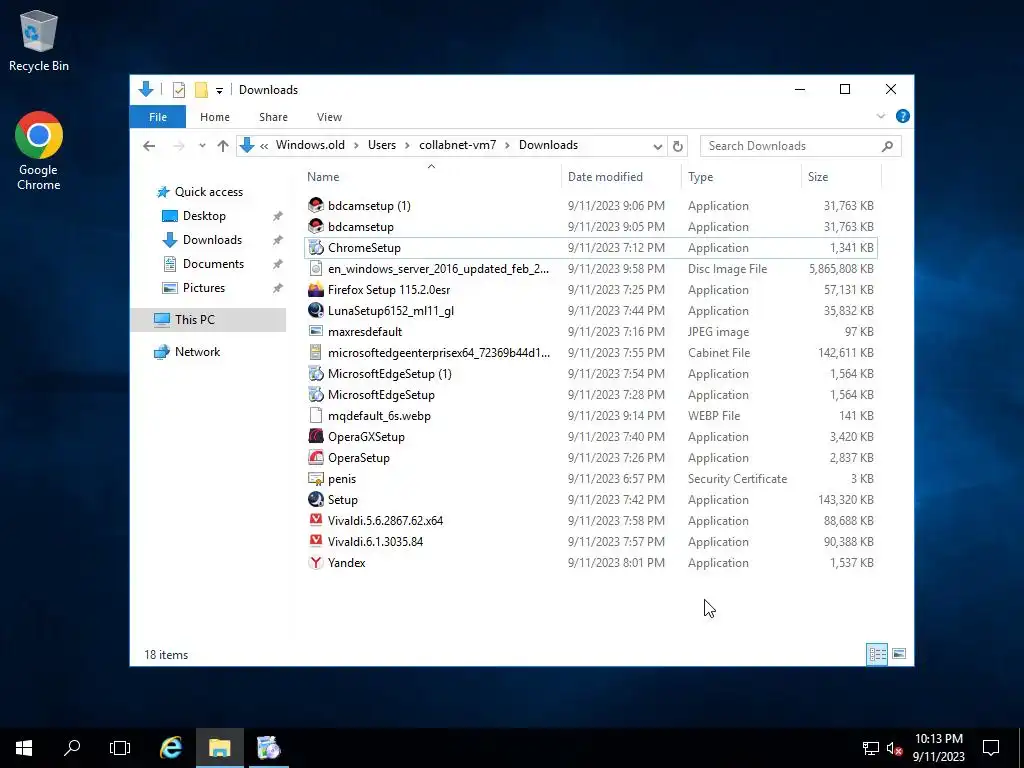Sort by the Type column header
Viewport: 1024px width, 768px height.
[x=700, y=177]
